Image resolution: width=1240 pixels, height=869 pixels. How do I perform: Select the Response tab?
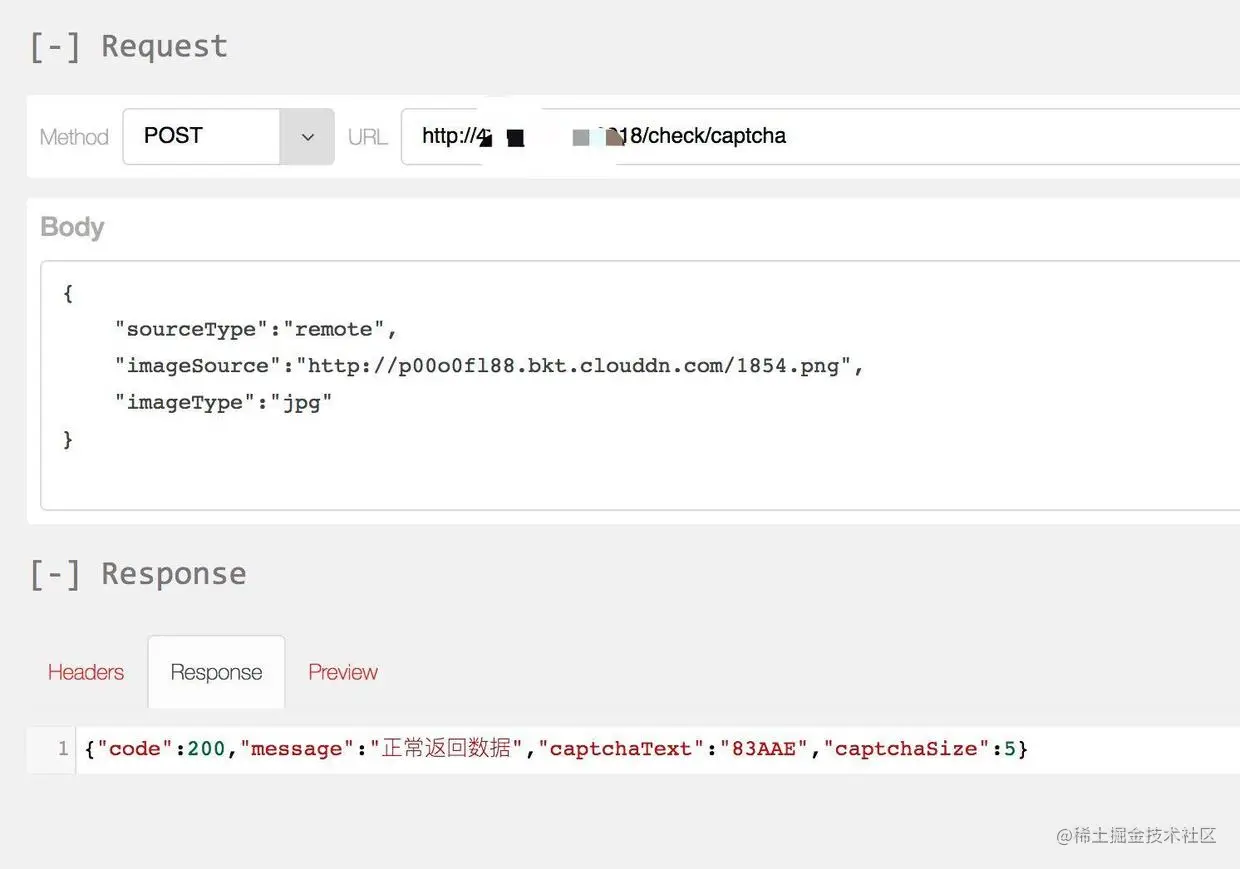216,672
